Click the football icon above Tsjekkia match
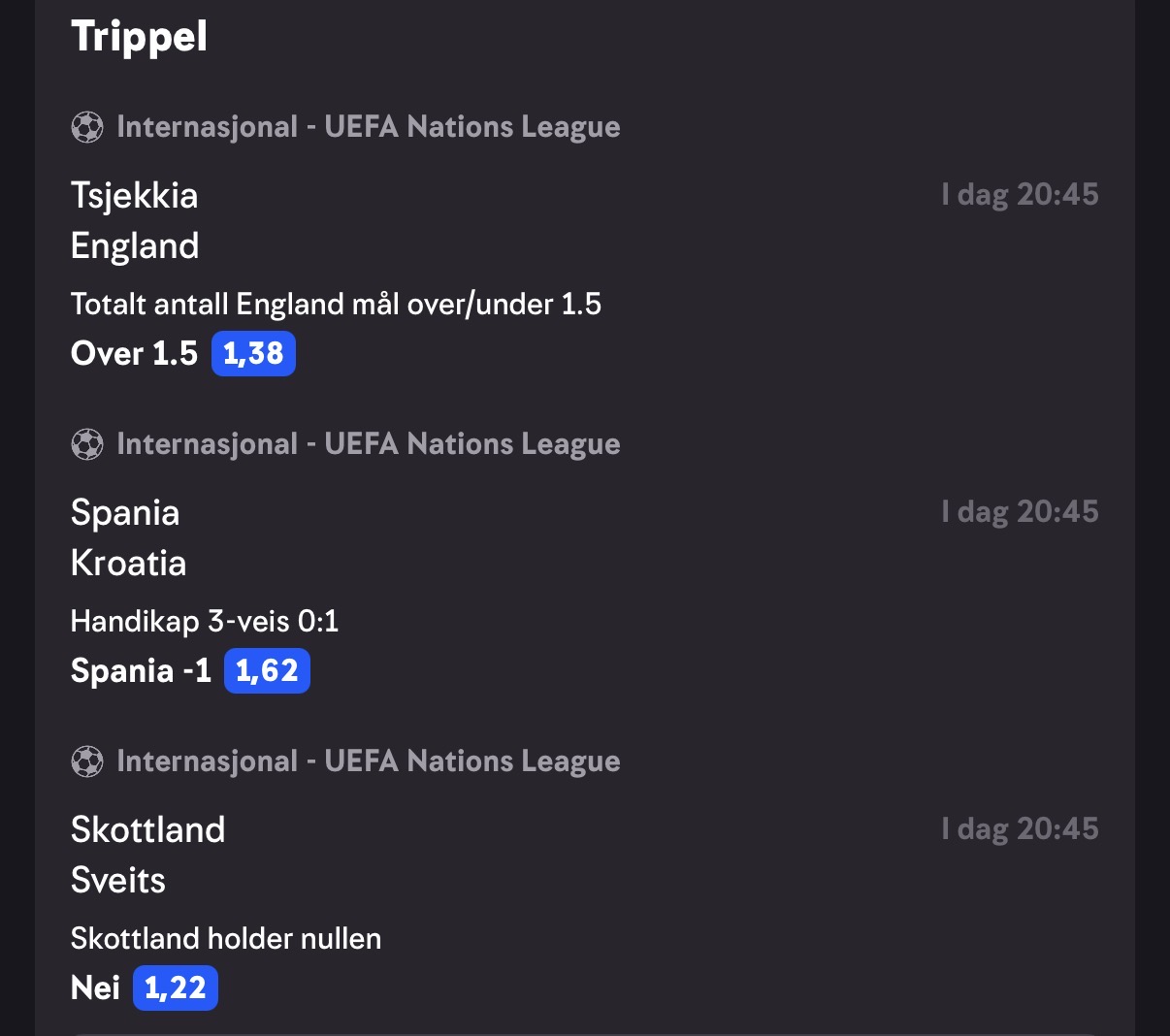 [x=87, y=127]
